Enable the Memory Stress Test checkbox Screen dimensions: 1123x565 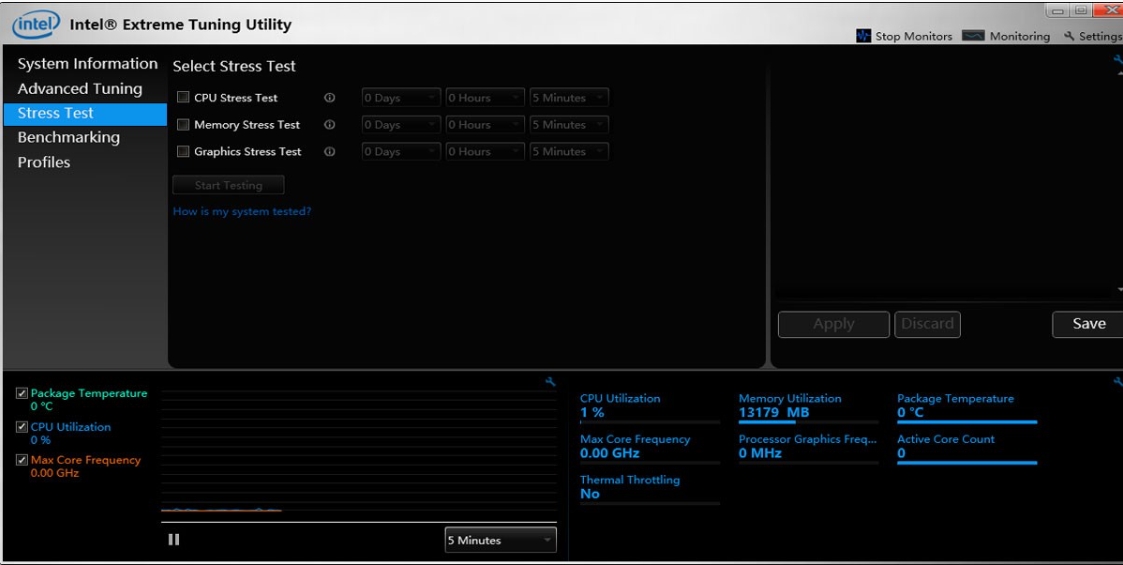pyautogui.click(x=183, y=125)
